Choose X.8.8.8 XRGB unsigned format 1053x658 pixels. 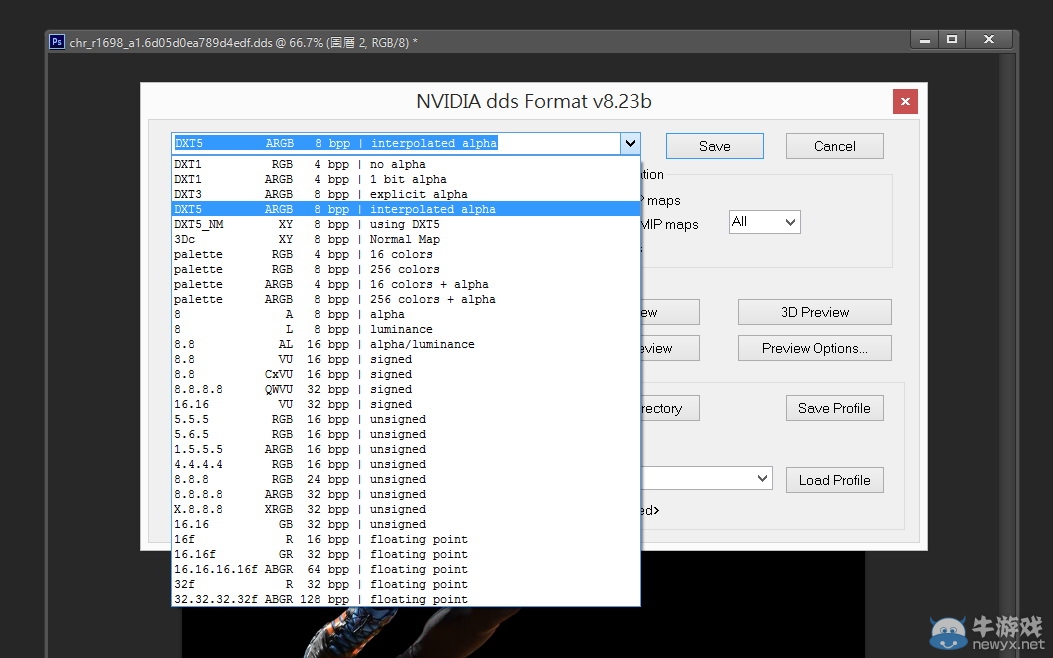coord(406,509)
